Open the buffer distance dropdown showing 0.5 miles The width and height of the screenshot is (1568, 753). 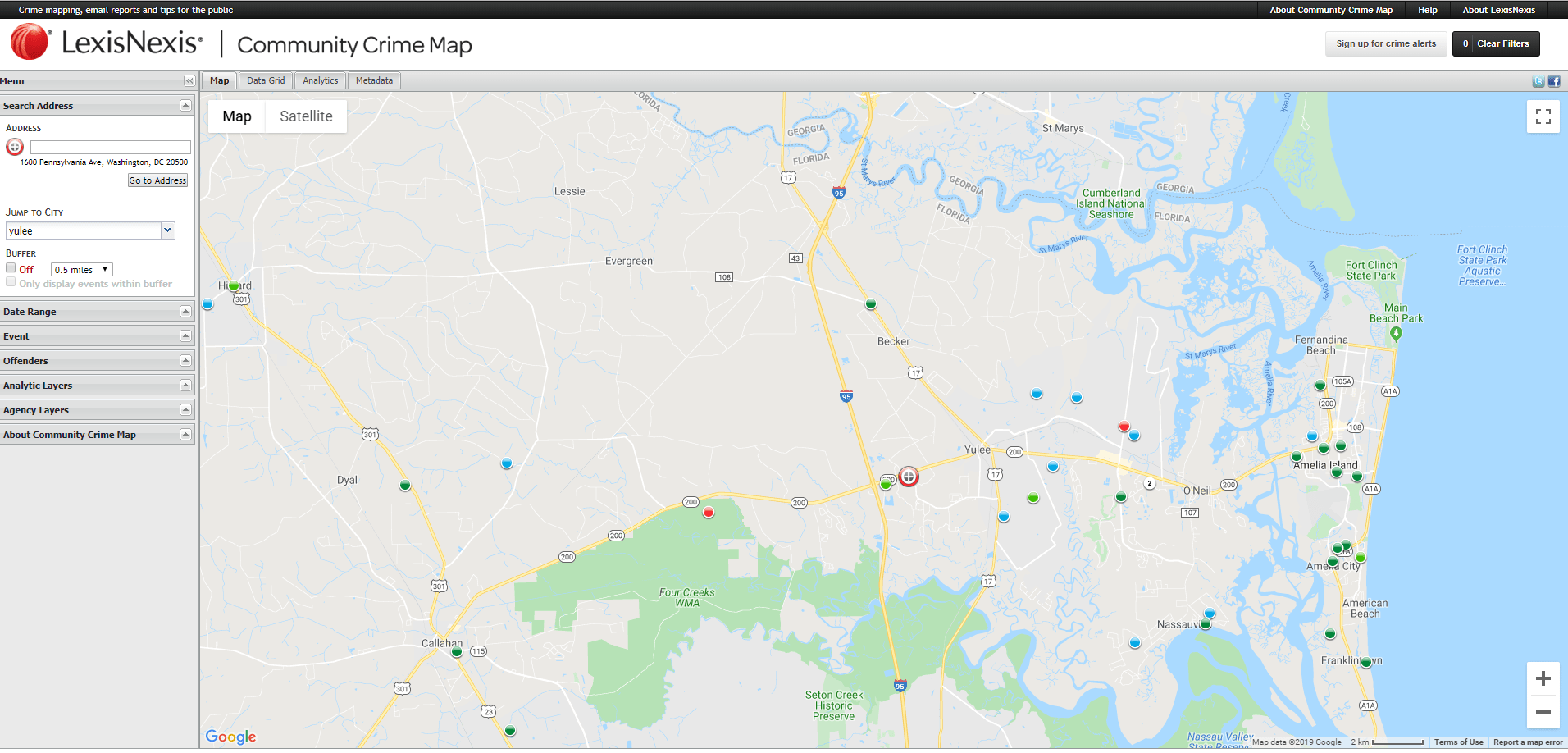point(81,269)
